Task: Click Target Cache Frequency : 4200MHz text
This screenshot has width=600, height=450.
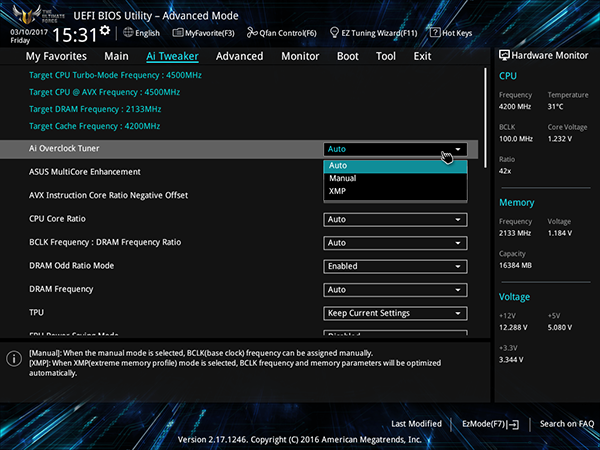Action: click(x=95, y=126)
